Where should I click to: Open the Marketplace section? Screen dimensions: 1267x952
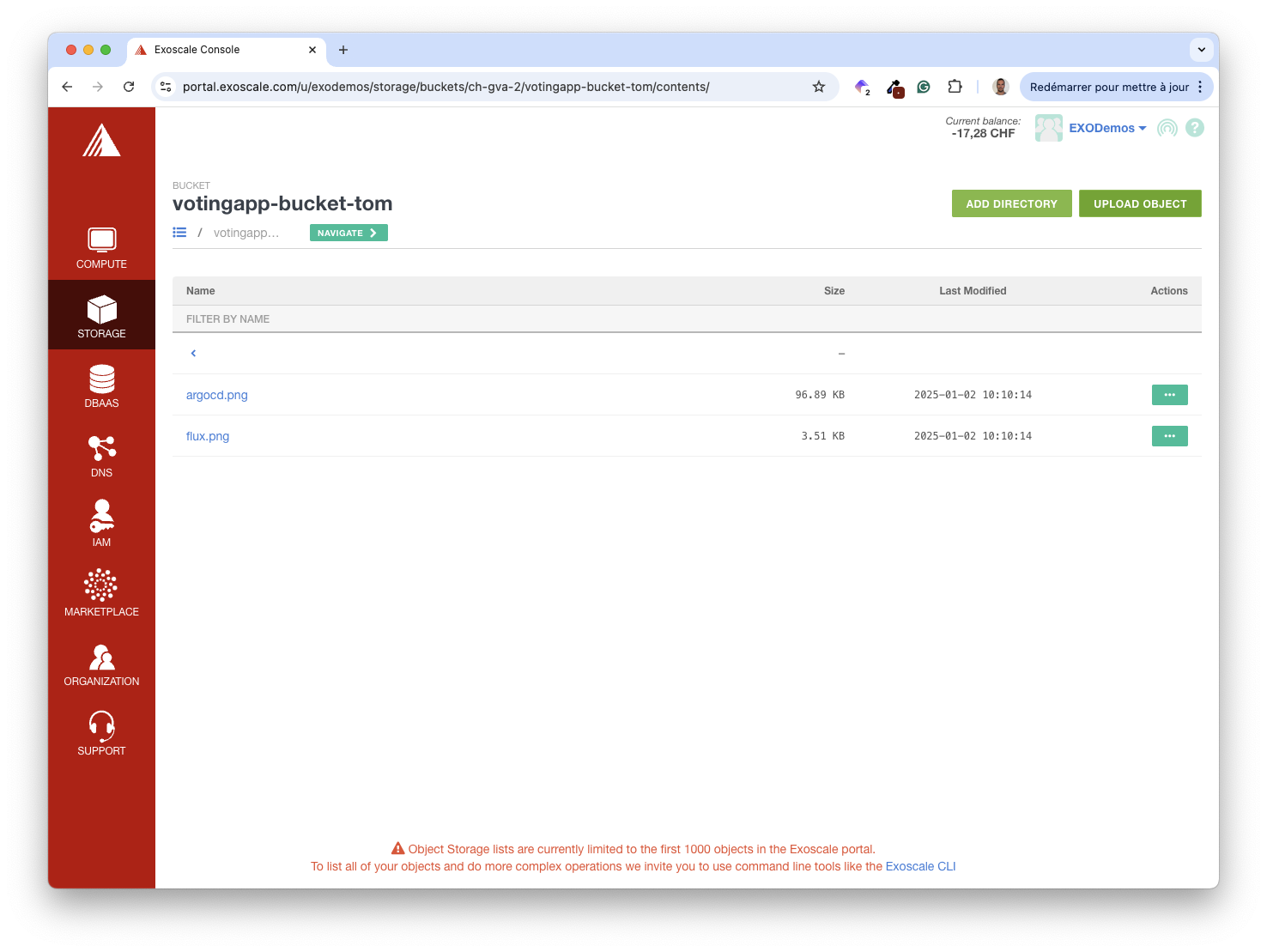coord(101,593)
